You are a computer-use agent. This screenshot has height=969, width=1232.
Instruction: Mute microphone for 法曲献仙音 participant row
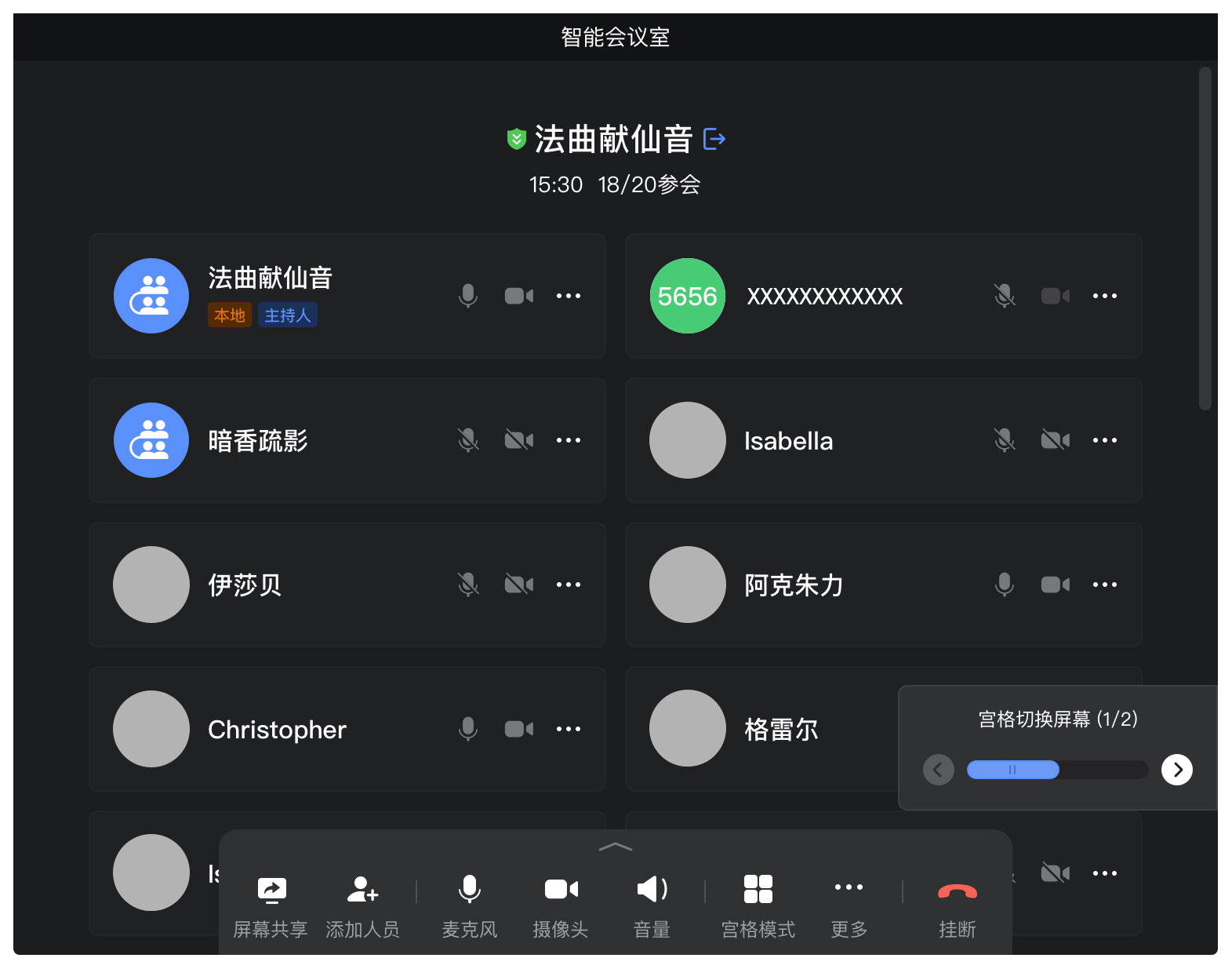[468, 296]
